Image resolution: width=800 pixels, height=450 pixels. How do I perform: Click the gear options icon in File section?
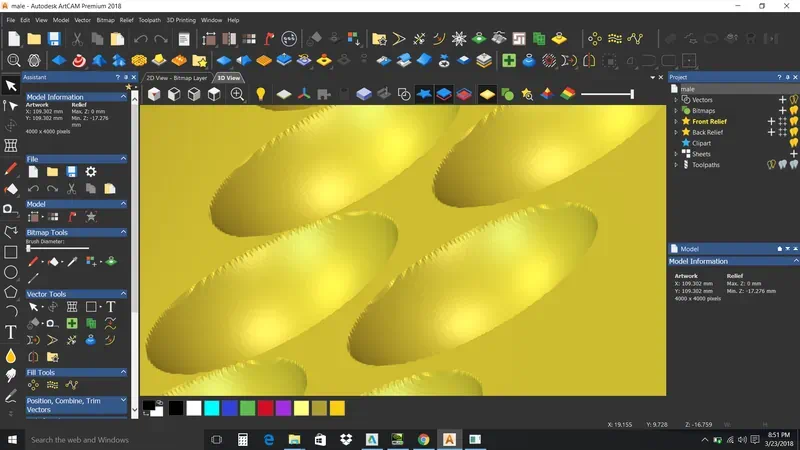[91, 172]
